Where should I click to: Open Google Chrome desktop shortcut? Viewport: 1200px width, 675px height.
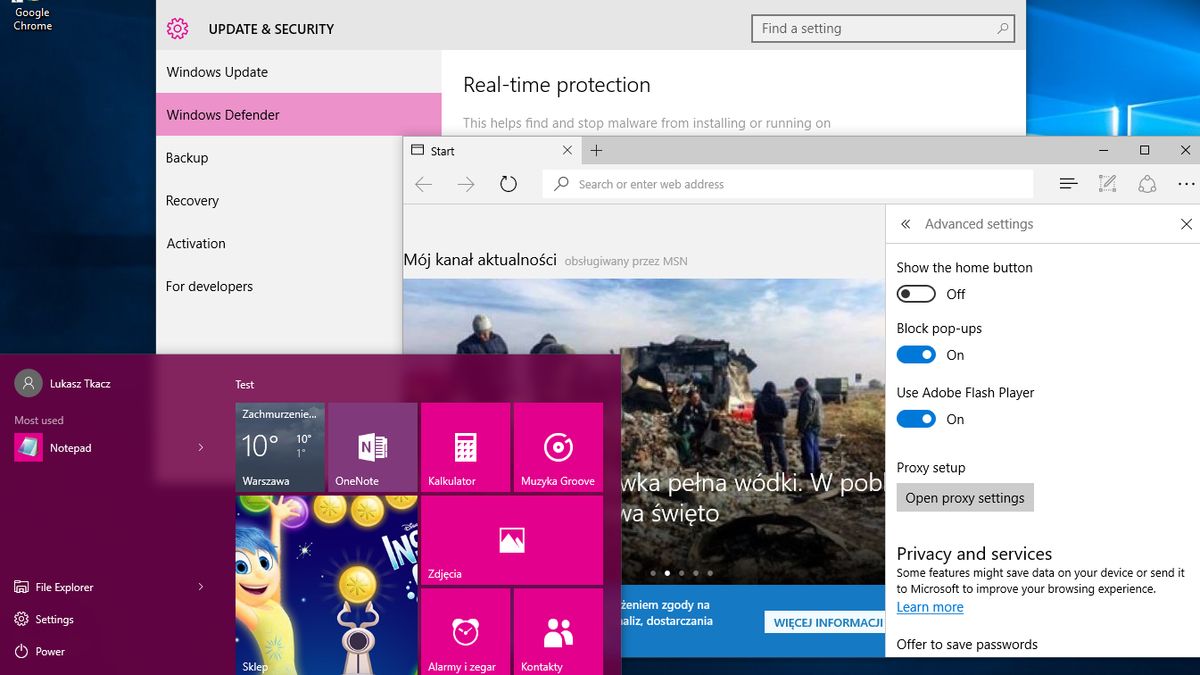(x=32, y=16)
